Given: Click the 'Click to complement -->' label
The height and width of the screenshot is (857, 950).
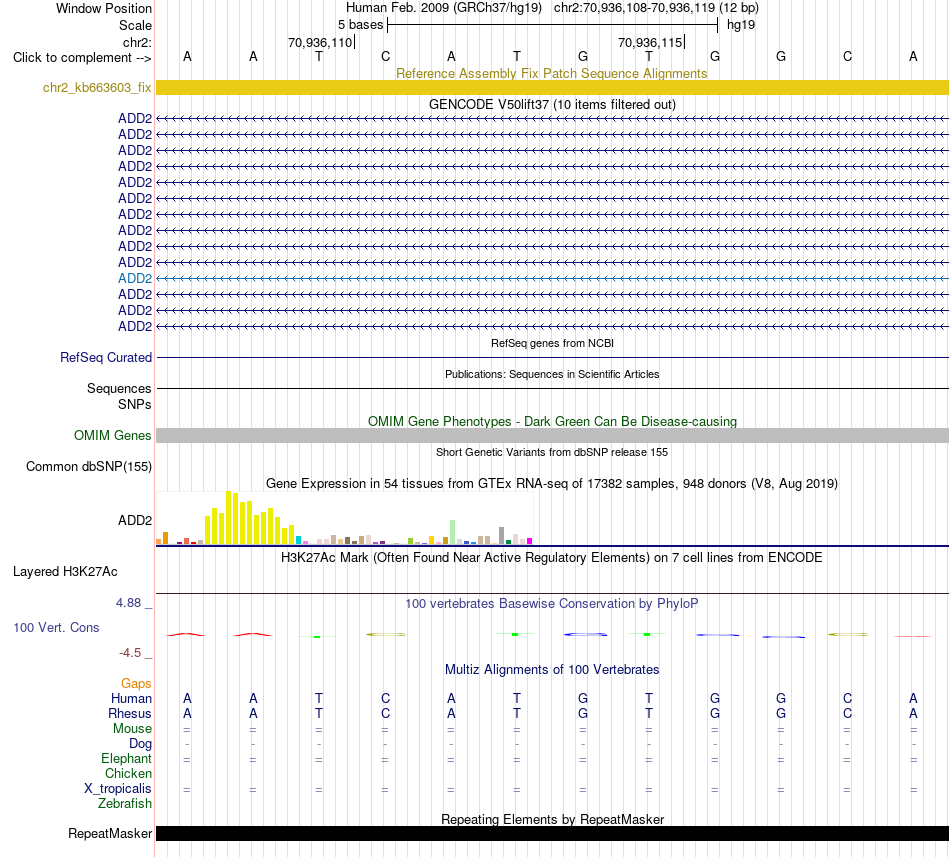Looking at the screenshot, I should 82,58.
